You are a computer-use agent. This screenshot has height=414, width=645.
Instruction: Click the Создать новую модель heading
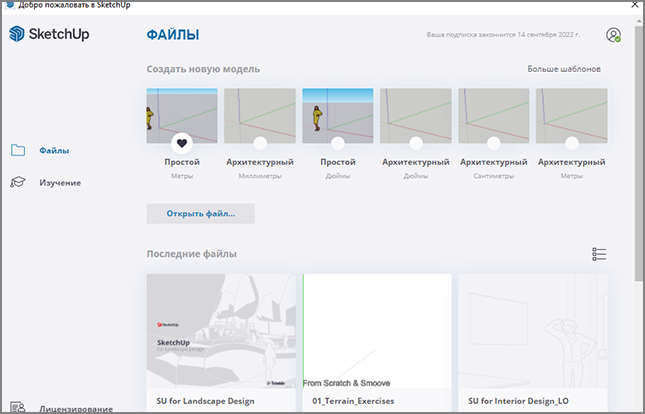203,69
